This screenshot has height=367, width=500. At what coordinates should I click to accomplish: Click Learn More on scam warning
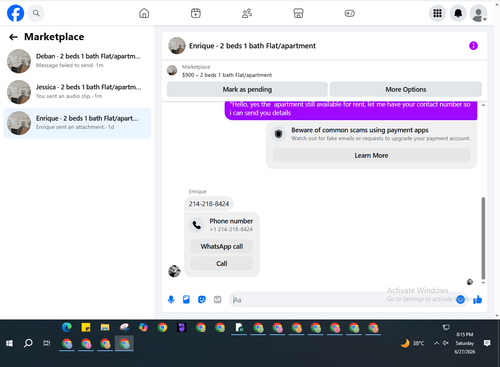pos(371,155)
